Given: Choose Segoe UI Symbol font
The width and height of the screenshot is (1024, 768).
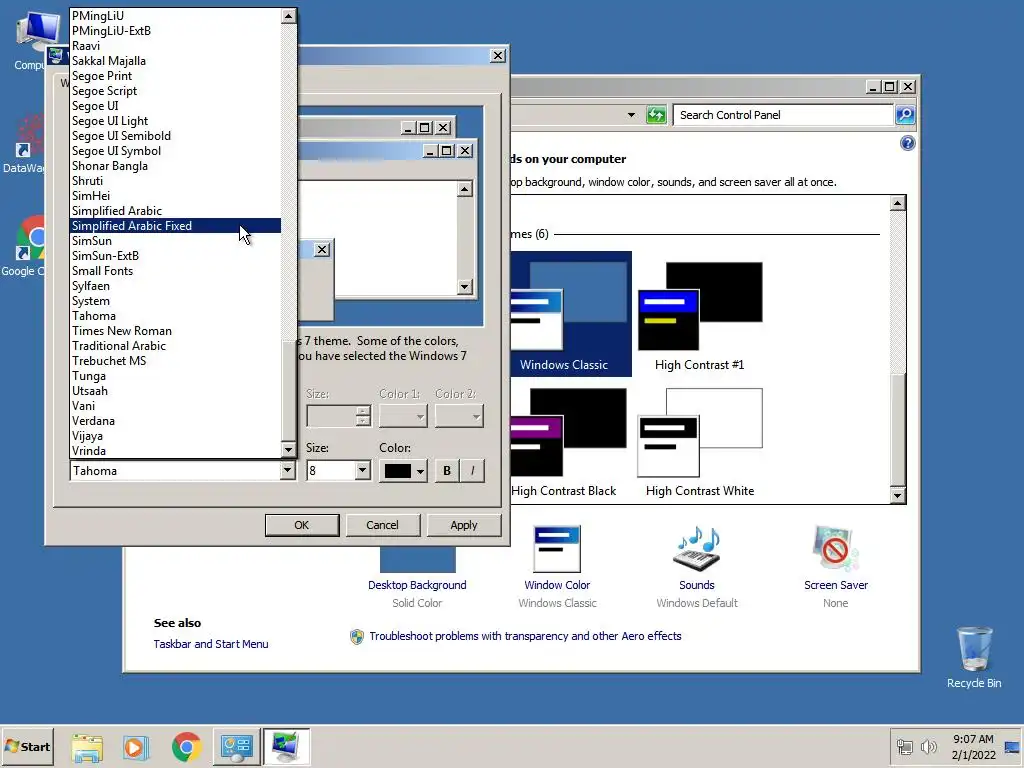Looking at the screenshot, I should [x=175, y=151].
